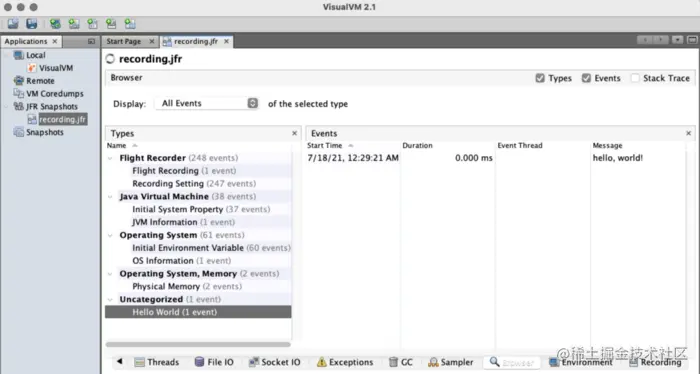Click the Snapshots node icon in tree

tap(18, 132)
